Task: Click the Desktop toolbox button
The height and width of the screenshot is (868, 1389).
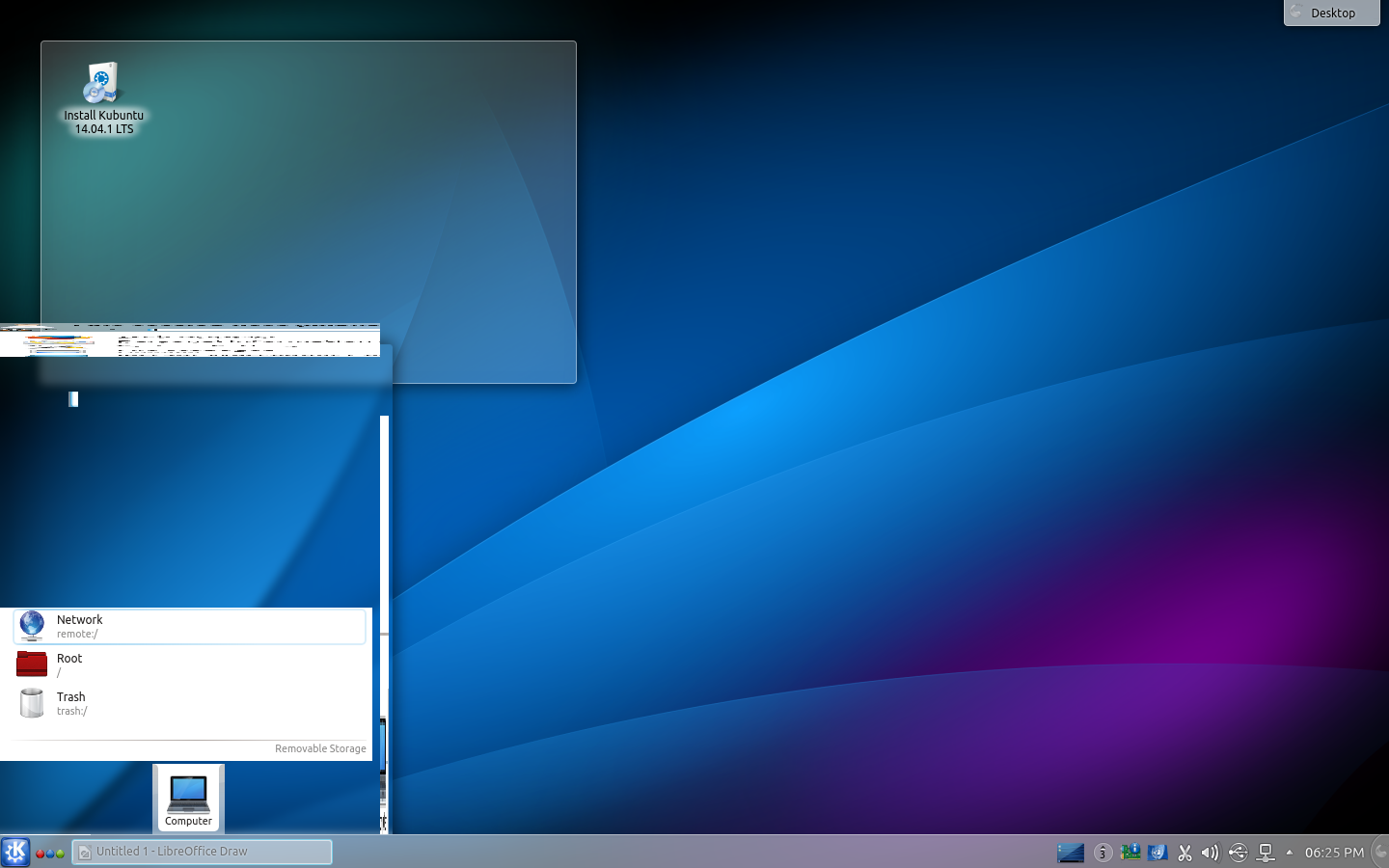Action: 1331,13
